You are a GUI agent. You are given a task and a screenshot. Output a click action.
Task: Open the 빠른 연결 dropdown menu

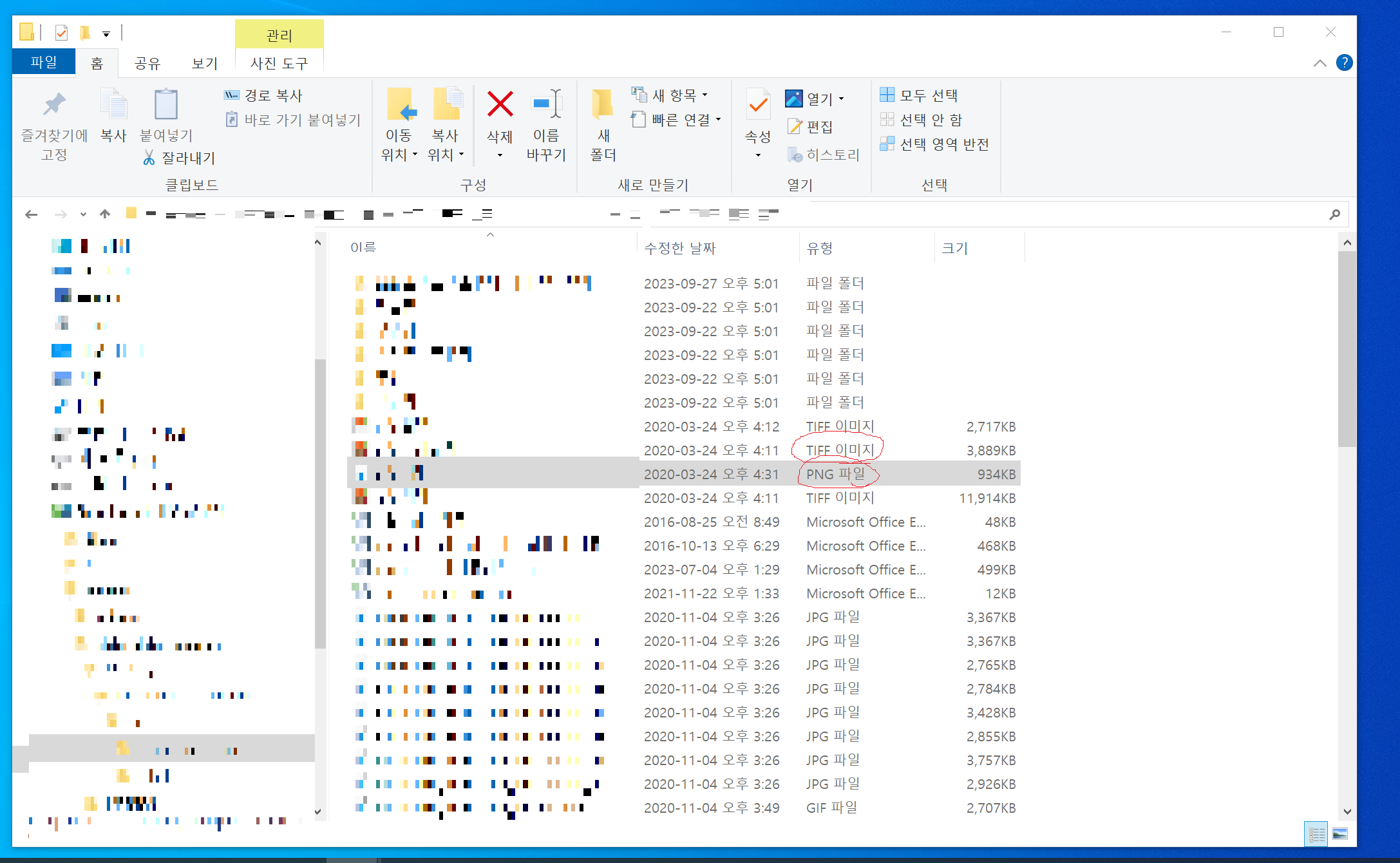pyautogui.click(x=719, y=120)
